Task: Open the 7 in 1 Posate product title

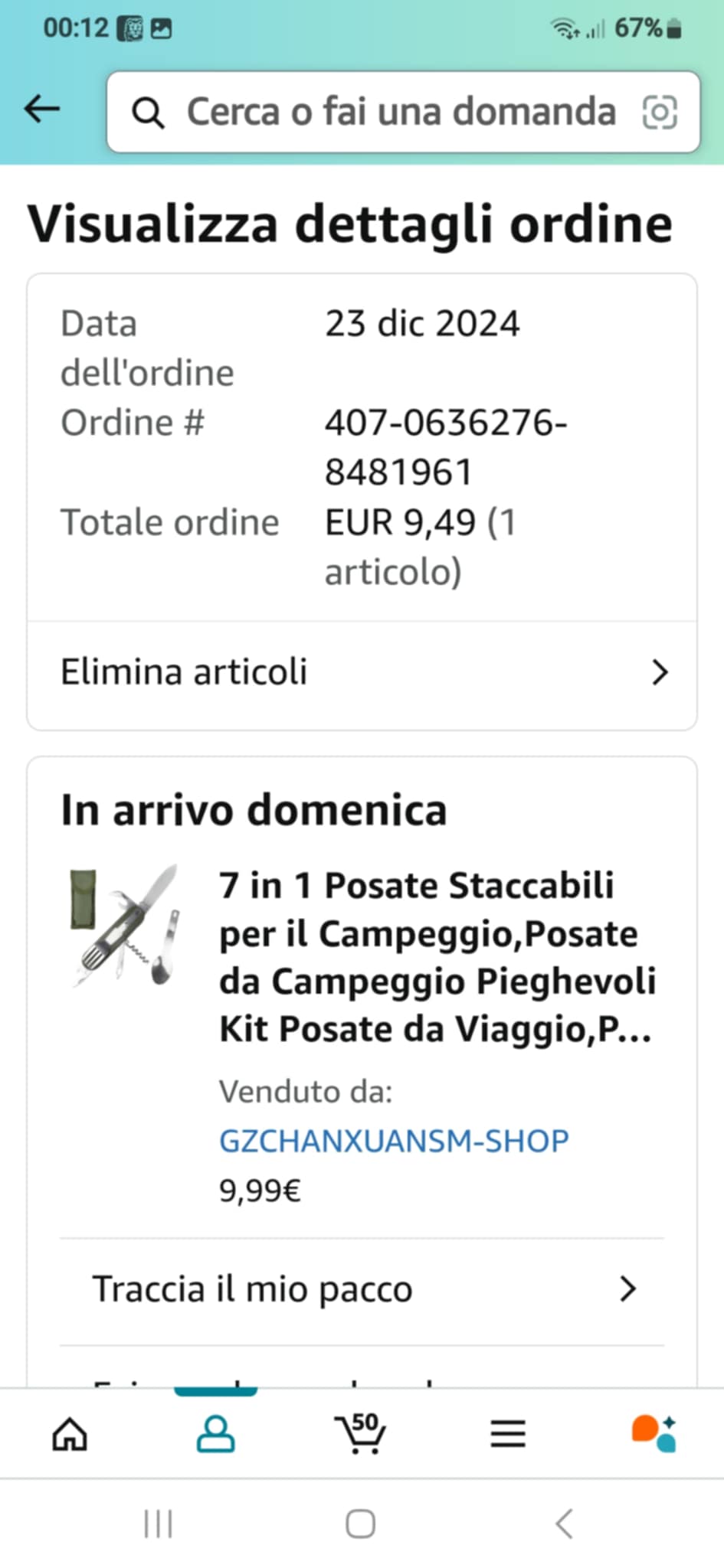Action: coord(437,957)
